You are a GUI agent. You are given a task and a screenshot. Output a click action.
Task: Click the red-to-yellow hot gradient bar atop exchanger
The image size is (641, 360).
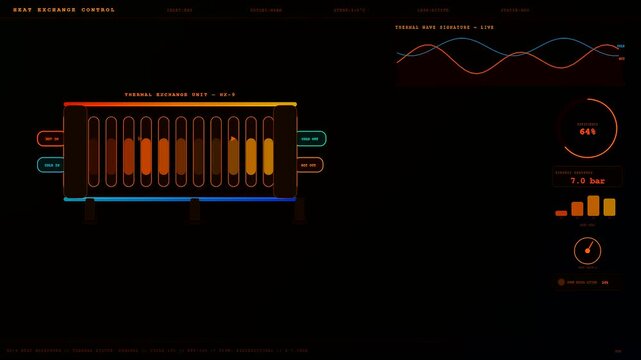coord(180,104)
